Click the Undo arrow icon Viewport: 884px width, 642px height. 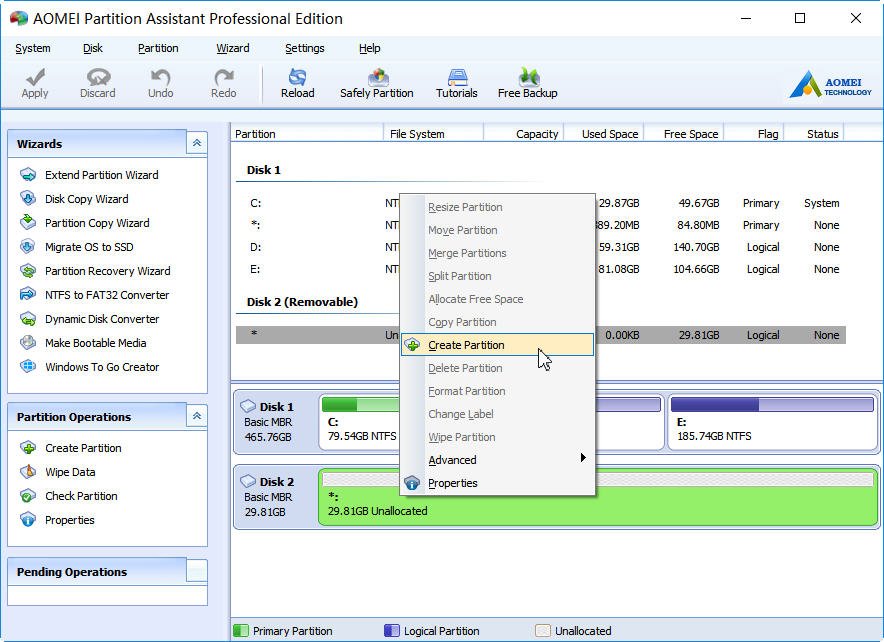pyautogui.click(x=161, y=77)
